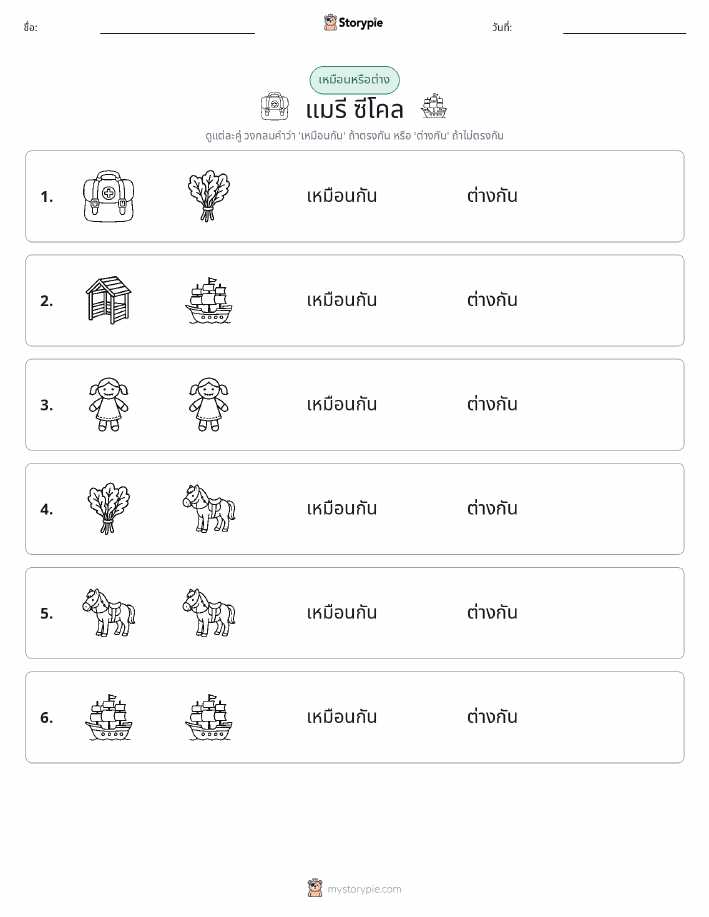This screenshot has height=917, width=709.
Task: Click the wooden hut picture in row 2
Action: click(108, 300)
